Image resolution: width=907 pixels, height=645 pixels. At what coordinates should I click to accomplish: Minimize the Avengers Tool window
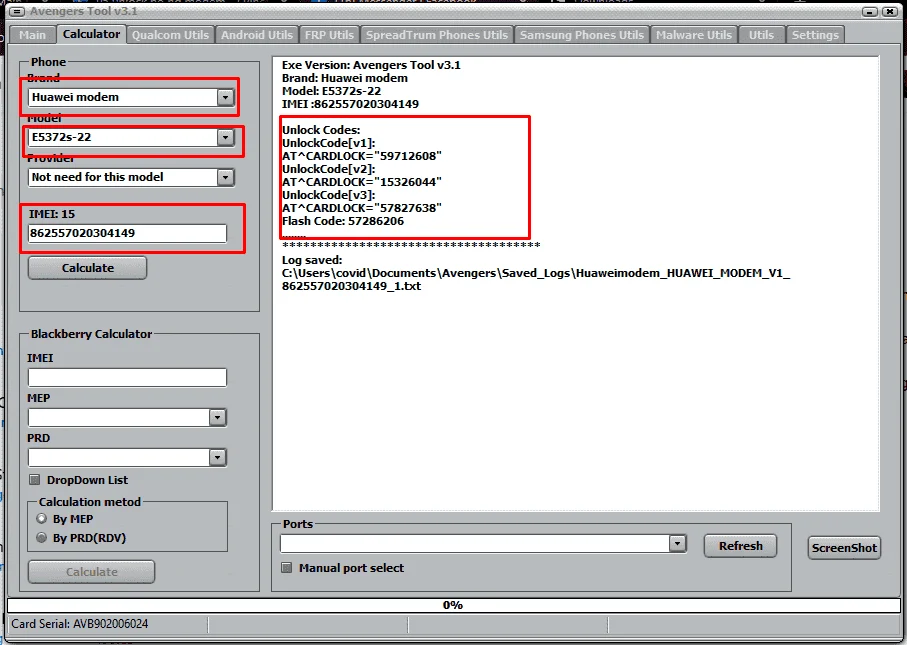(x=869, y=12)
